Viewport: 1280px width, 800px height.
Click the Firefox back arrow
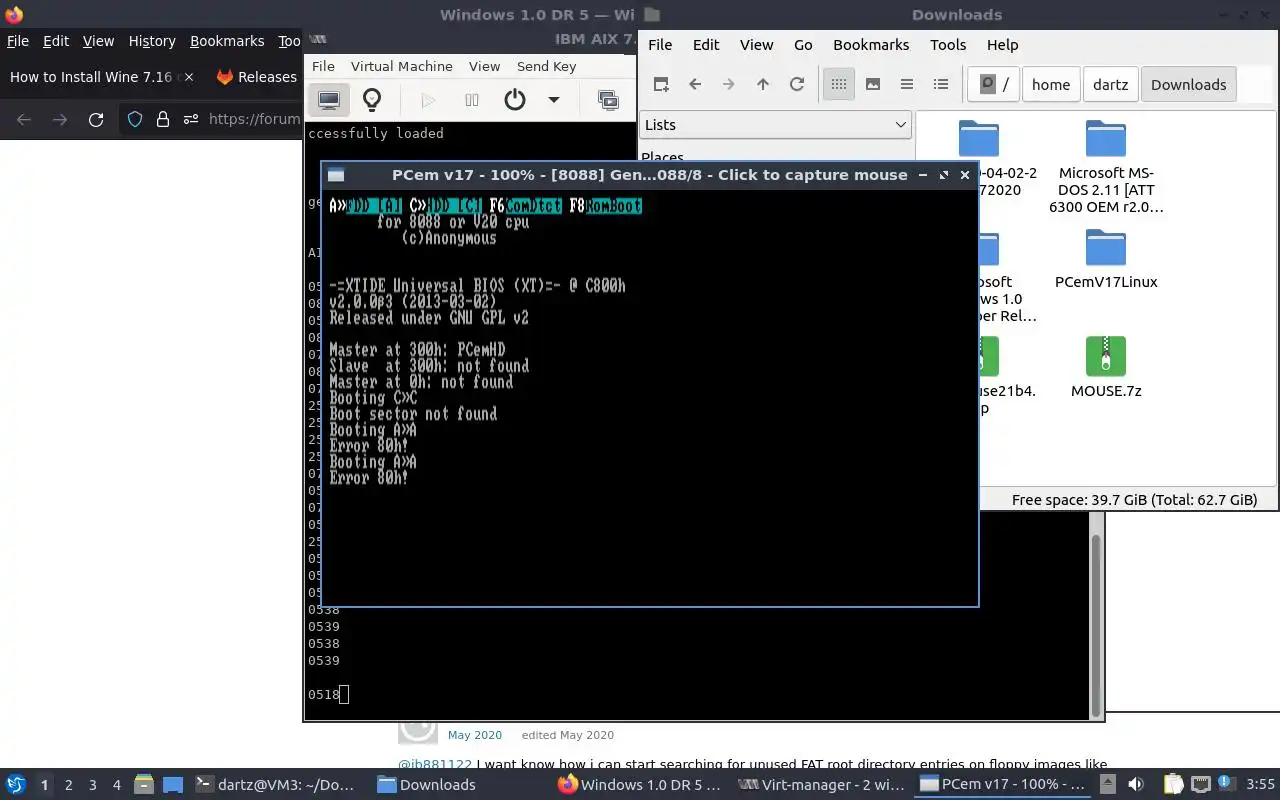coord(24,119)
